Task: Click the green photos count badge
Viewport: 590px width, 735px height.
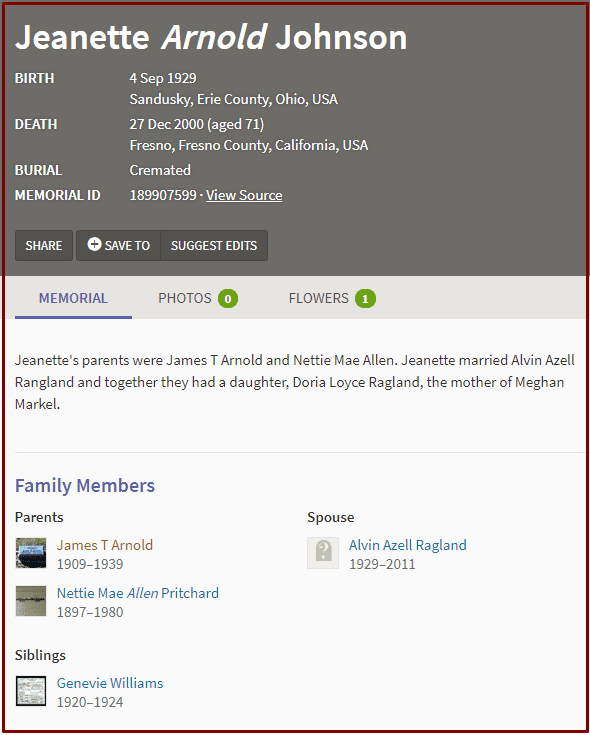Action: click(x=228, y=299)
